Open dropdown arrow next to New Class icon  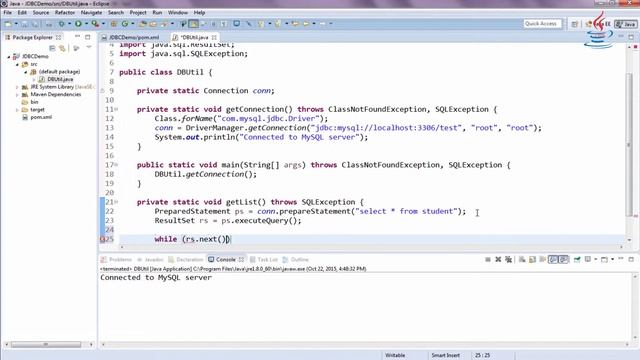click(133, 24)
